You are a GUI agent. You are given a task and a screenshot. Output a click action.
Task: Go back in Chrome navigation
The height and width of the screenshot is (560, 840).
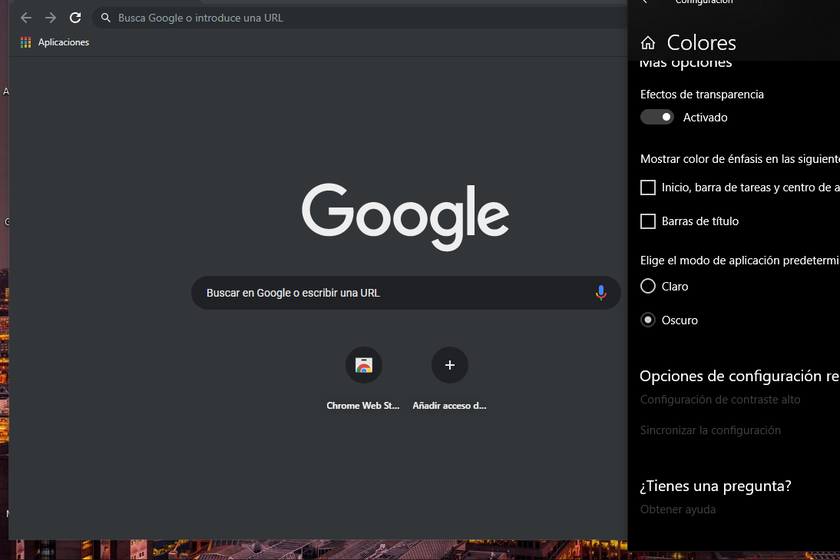[26, 18]
